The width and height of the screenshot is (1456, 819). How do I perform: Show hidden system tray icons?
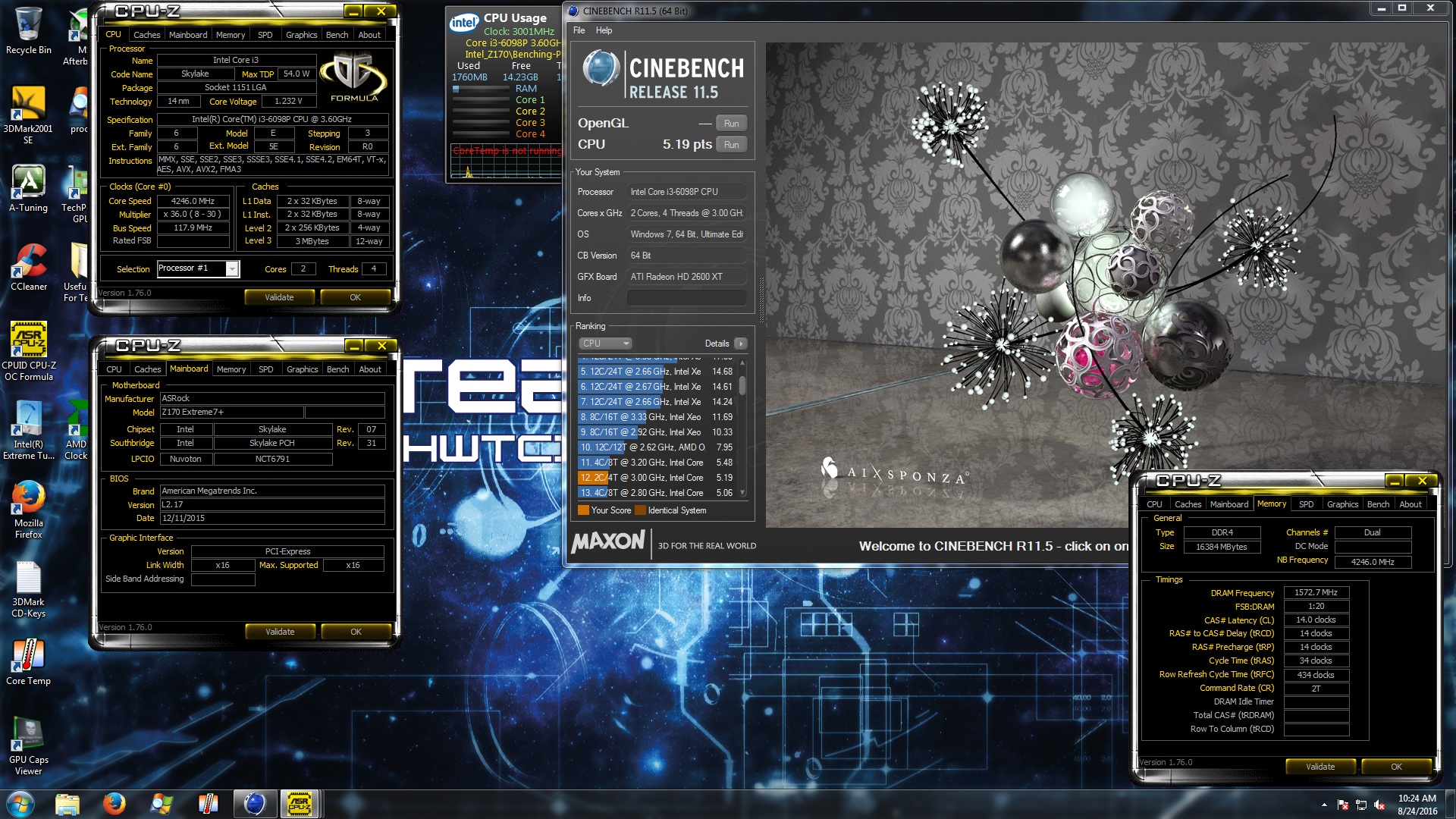coord(1324,805)
